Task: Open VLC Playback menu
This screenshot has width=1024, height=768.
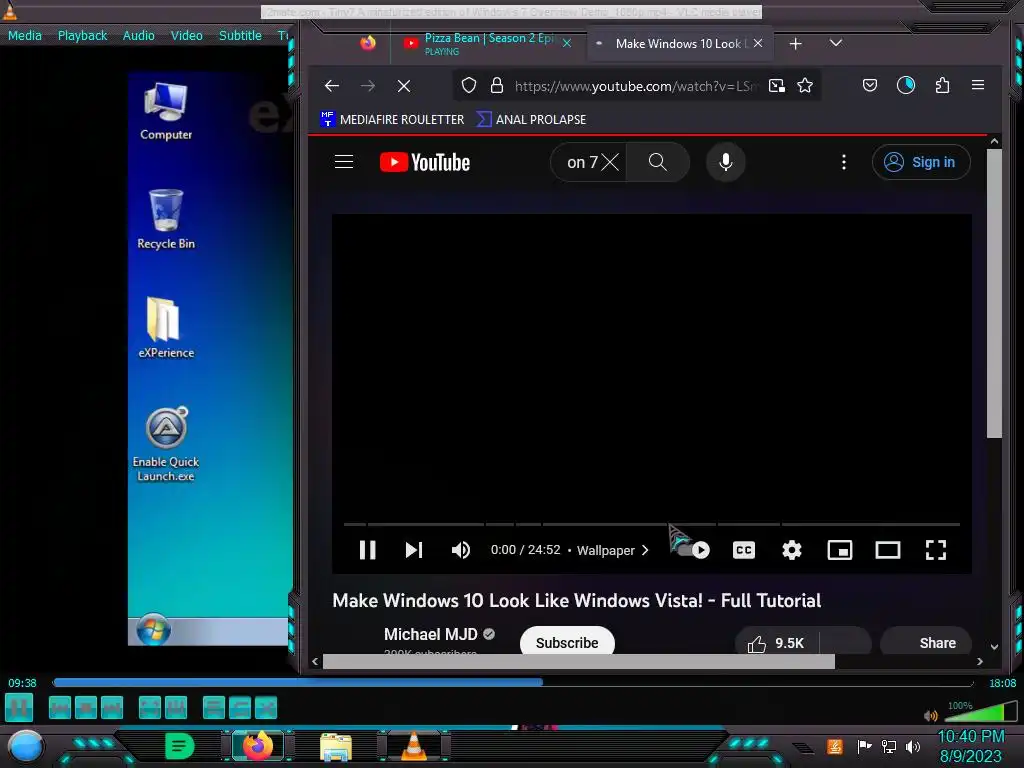Action: (x=82, y=35)
